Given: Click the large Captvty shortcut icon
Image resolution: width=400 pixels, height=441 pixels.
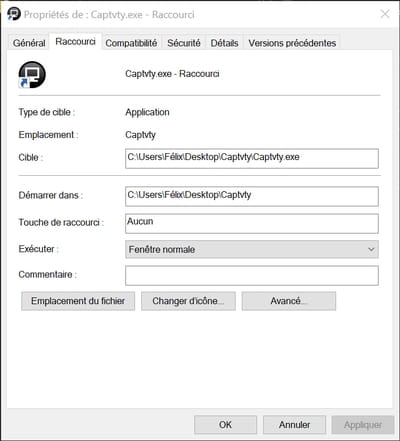Looking at the screenshot, I should [x=32, y=75].
